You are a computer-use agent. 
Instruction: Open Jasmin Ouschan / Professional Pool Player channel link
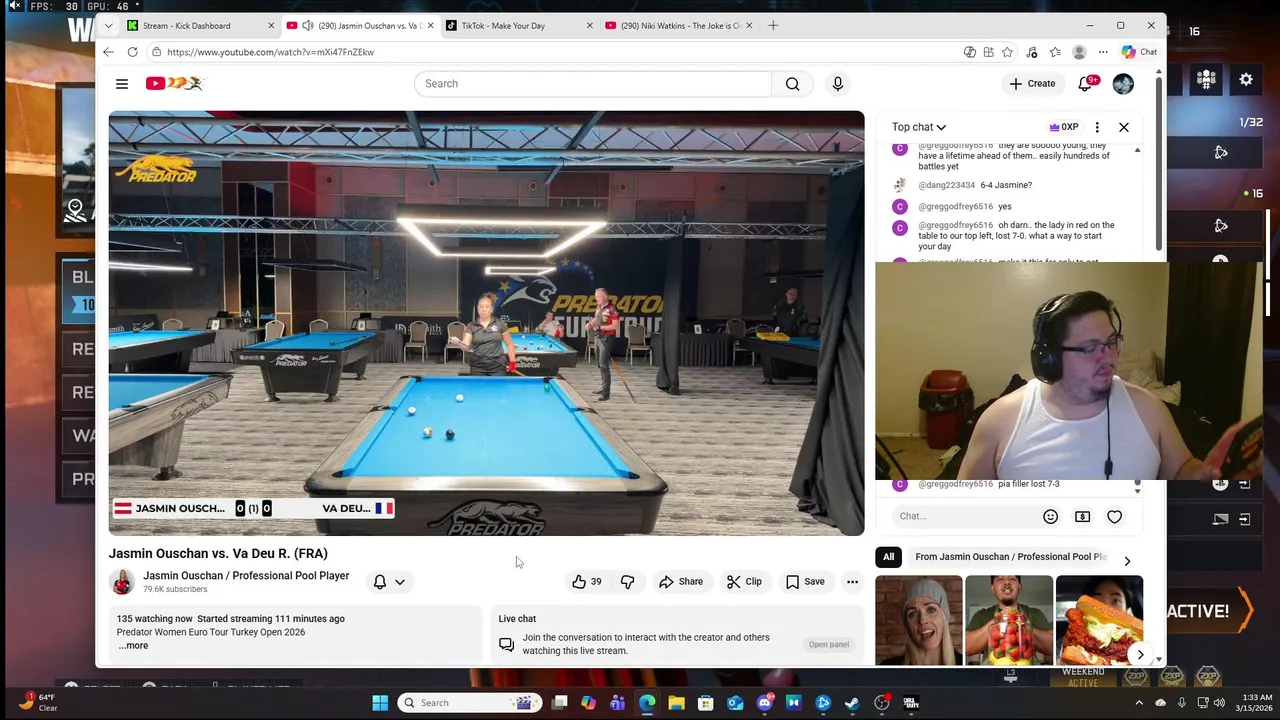click(246, 575)
